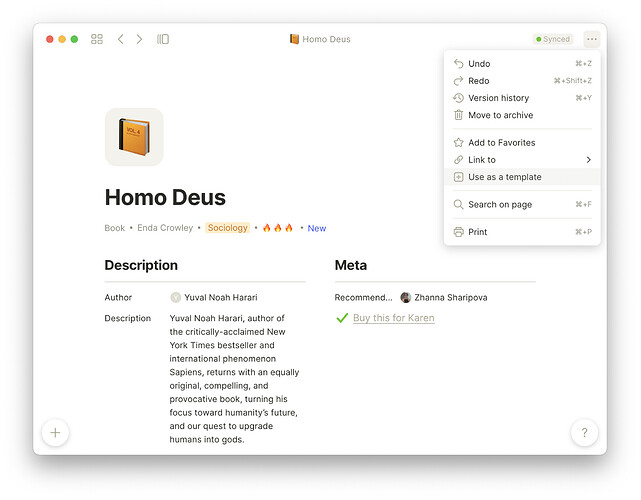The image size is (641, 500).
Task: Choose Move to archive
Action: [522, 115]
